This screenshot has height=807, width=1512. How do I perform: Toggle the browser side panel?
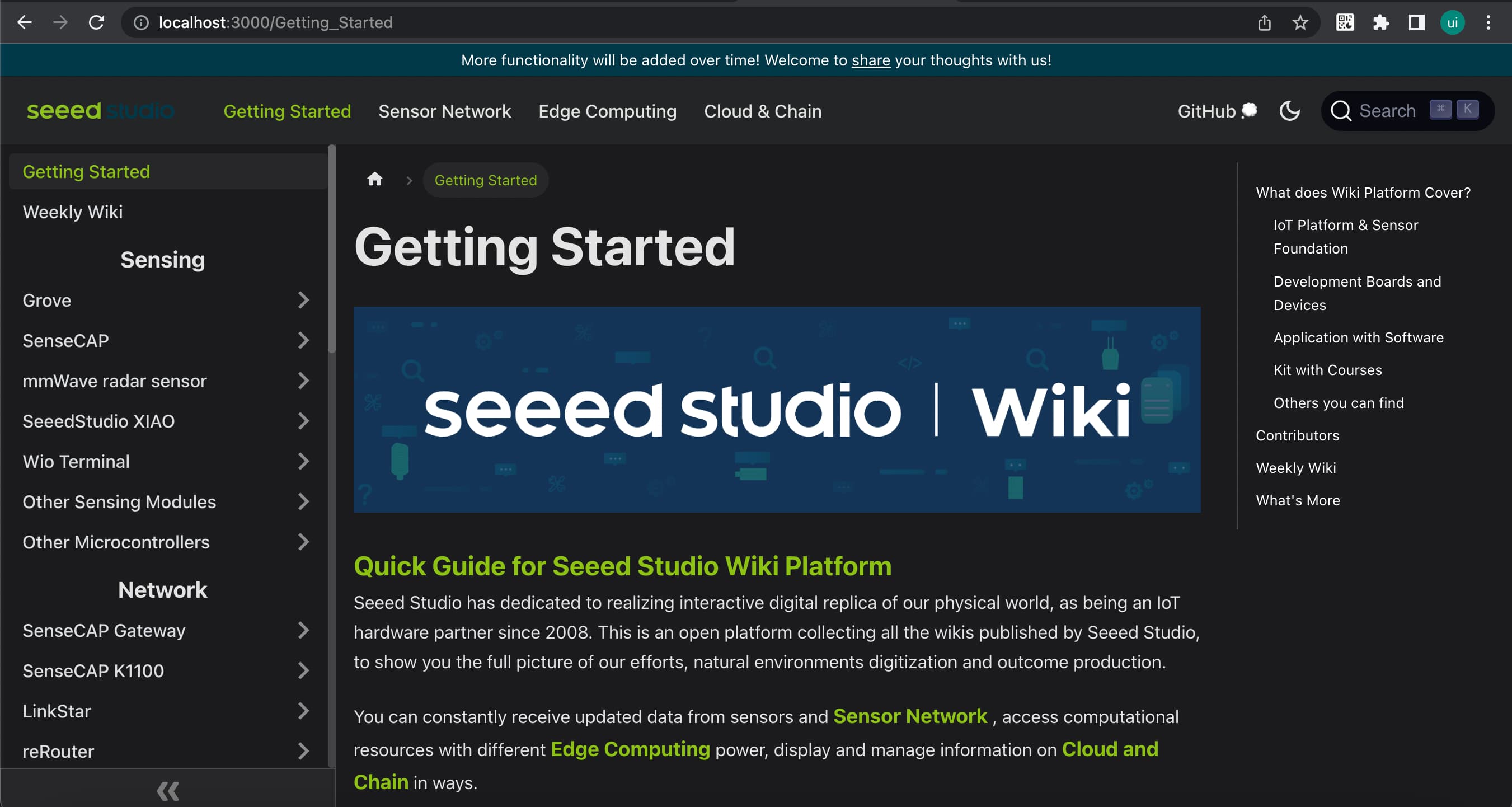tap(1416, 22)
